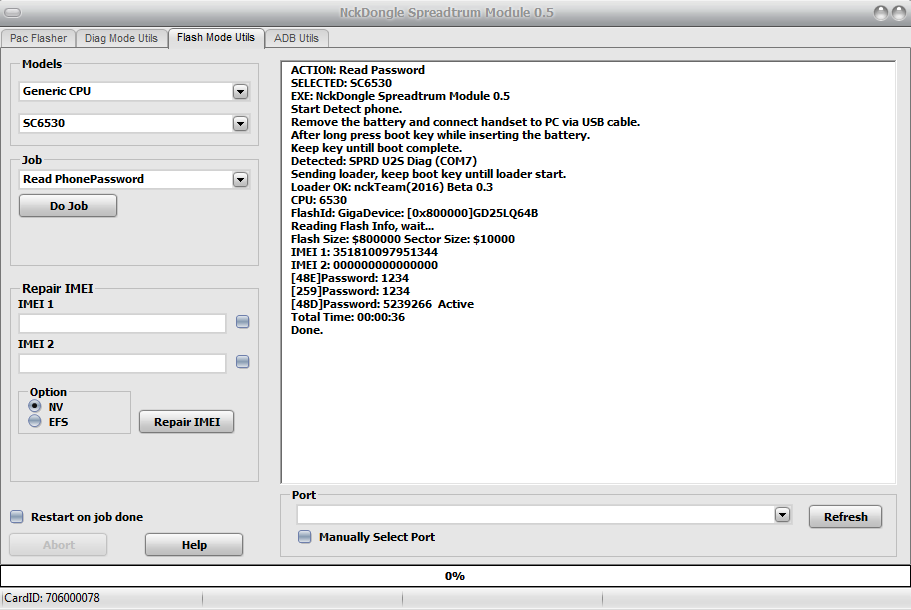Click the log line '[259]Password: 1234'
The height and width of the screenshot is (610, 911).
pyautogui.click(x=350, y=291)
